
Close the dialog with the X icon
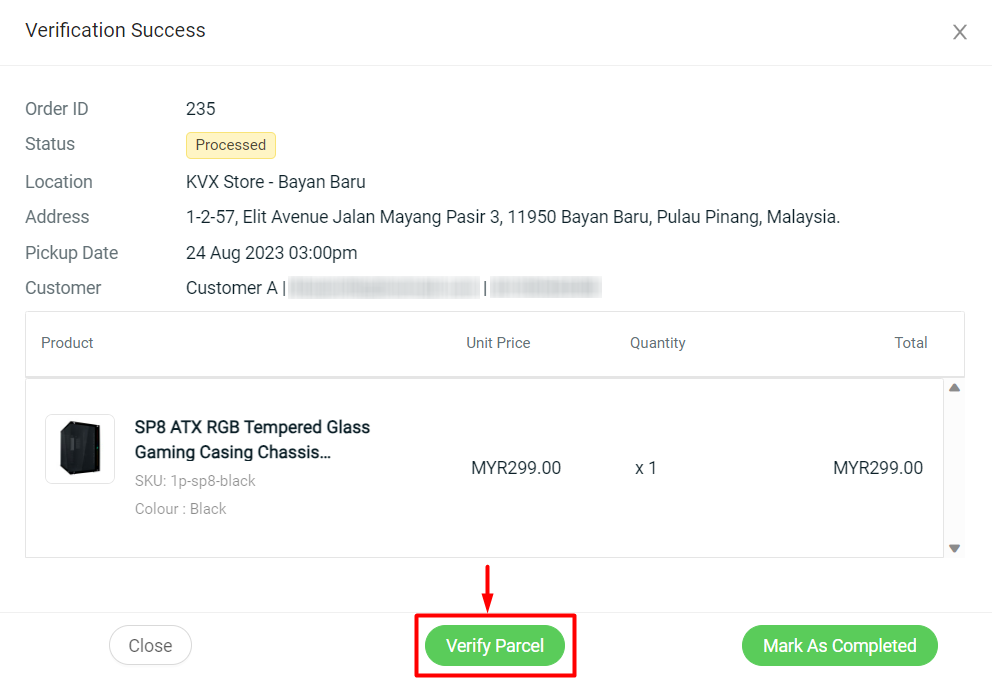click(x=959, y=32)
